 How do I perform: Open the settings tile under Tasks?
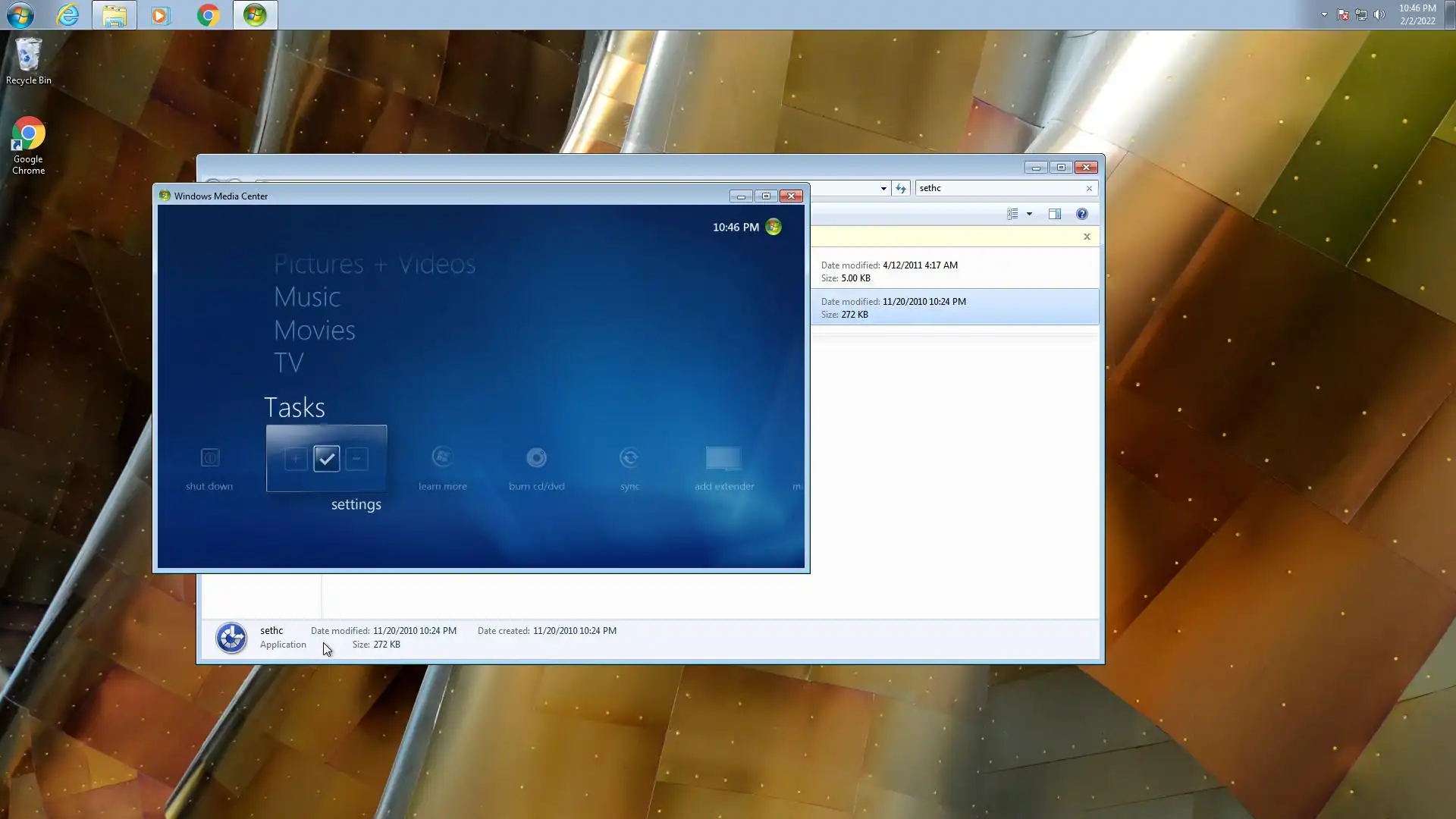tap(326, 459)
